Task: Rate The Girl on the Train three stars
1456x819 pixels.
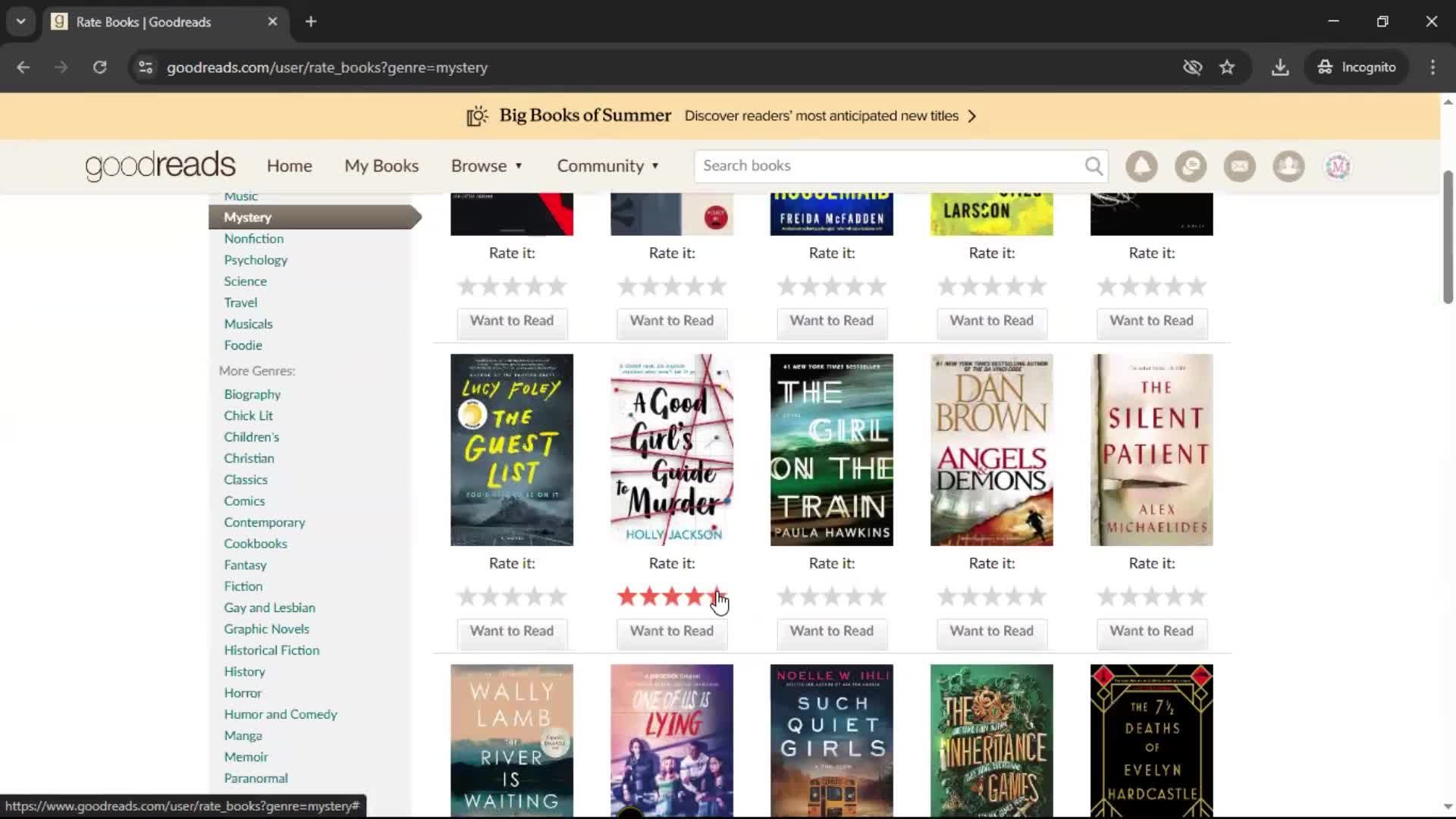Action: pyautogui.click(x=832, y=597)
